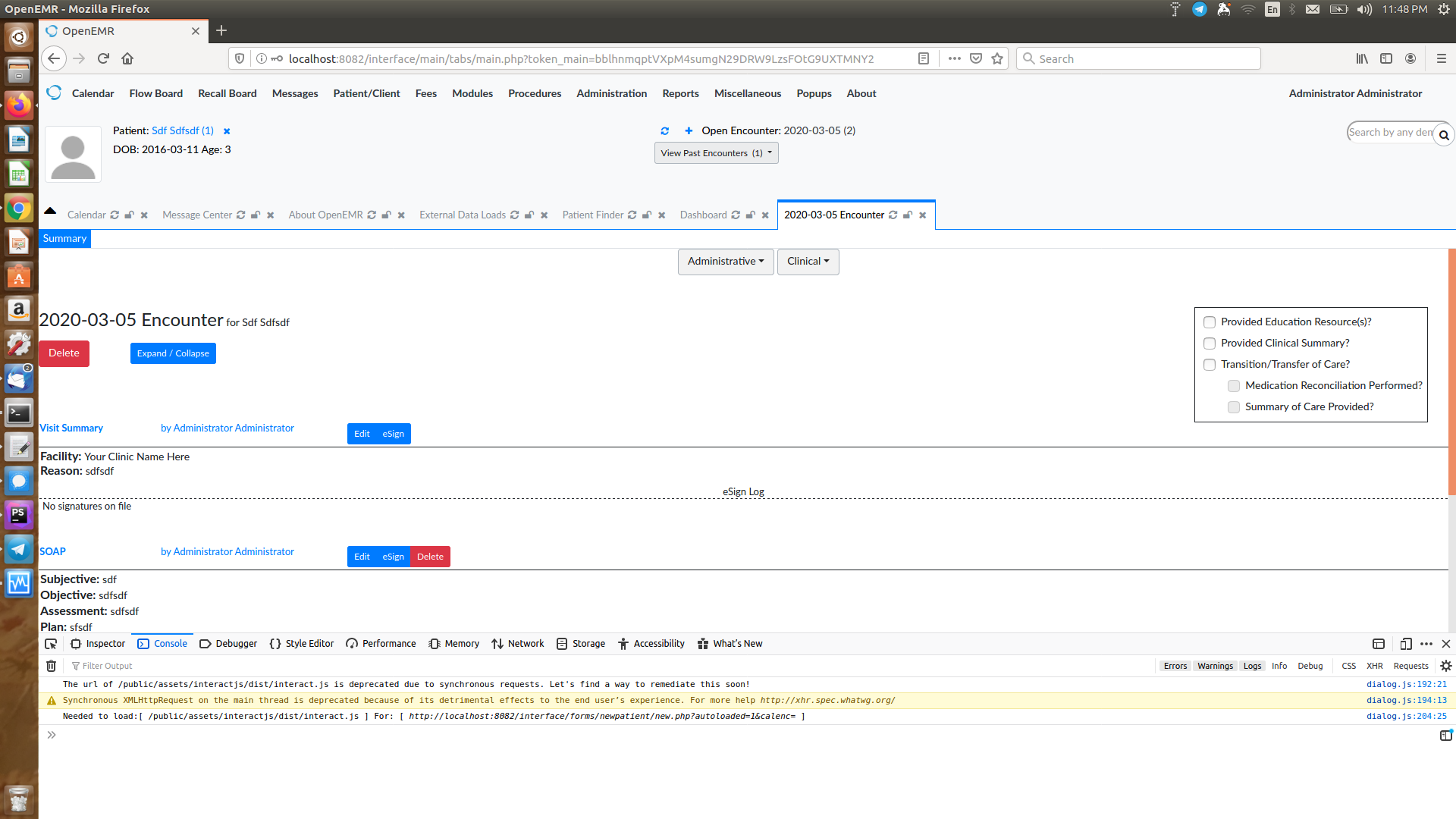1456x819 pixels.
Task: Check Medication Reconciliation Performed?
Action: (1233, 385)
